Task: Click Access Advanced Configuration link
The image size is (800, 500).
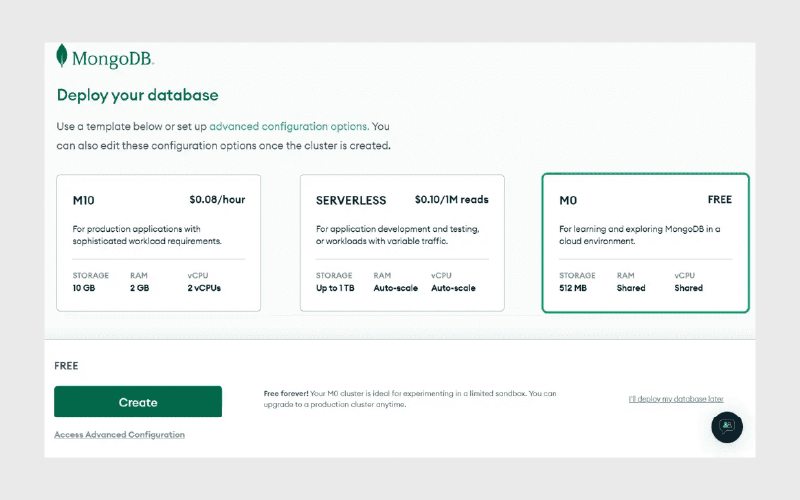Action: [x=119, y=435]
